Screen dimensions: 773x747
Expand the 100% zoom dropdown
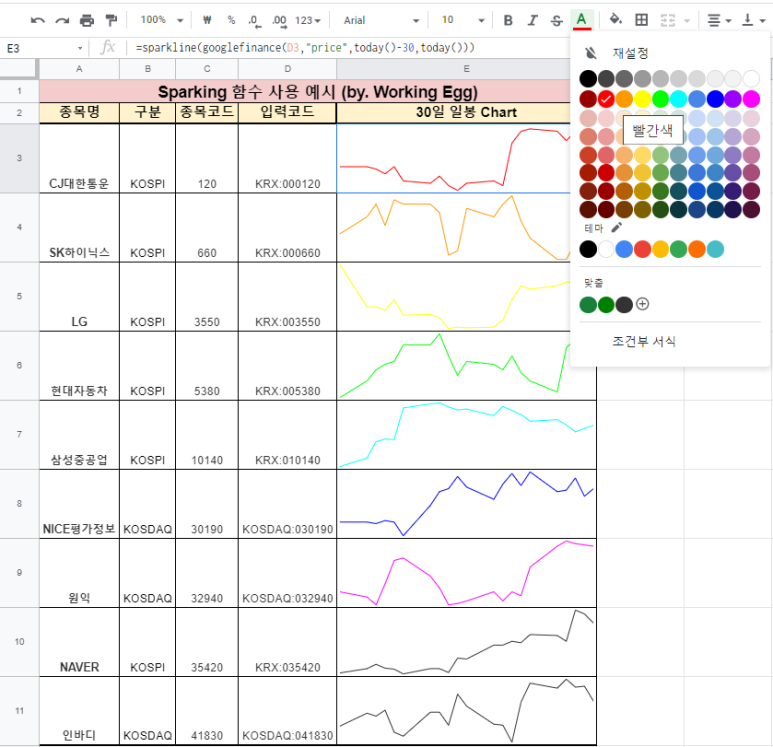point(162,20)
